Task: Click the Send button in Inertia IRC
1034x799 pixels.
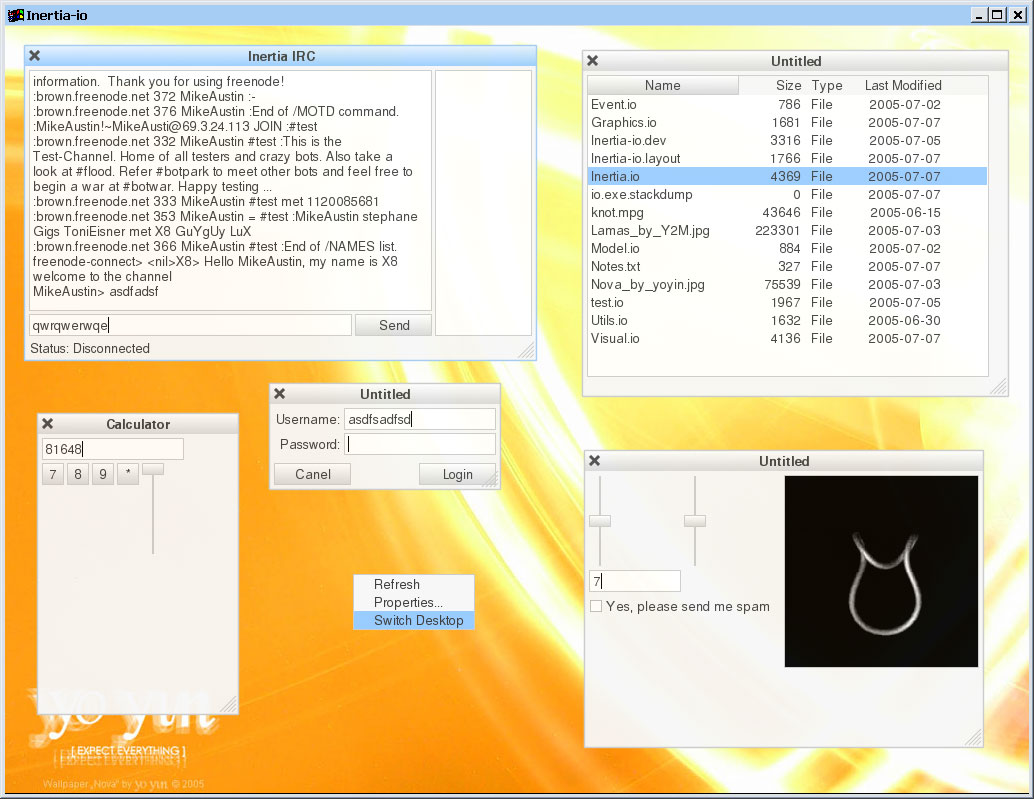Action: coord(394,325)
